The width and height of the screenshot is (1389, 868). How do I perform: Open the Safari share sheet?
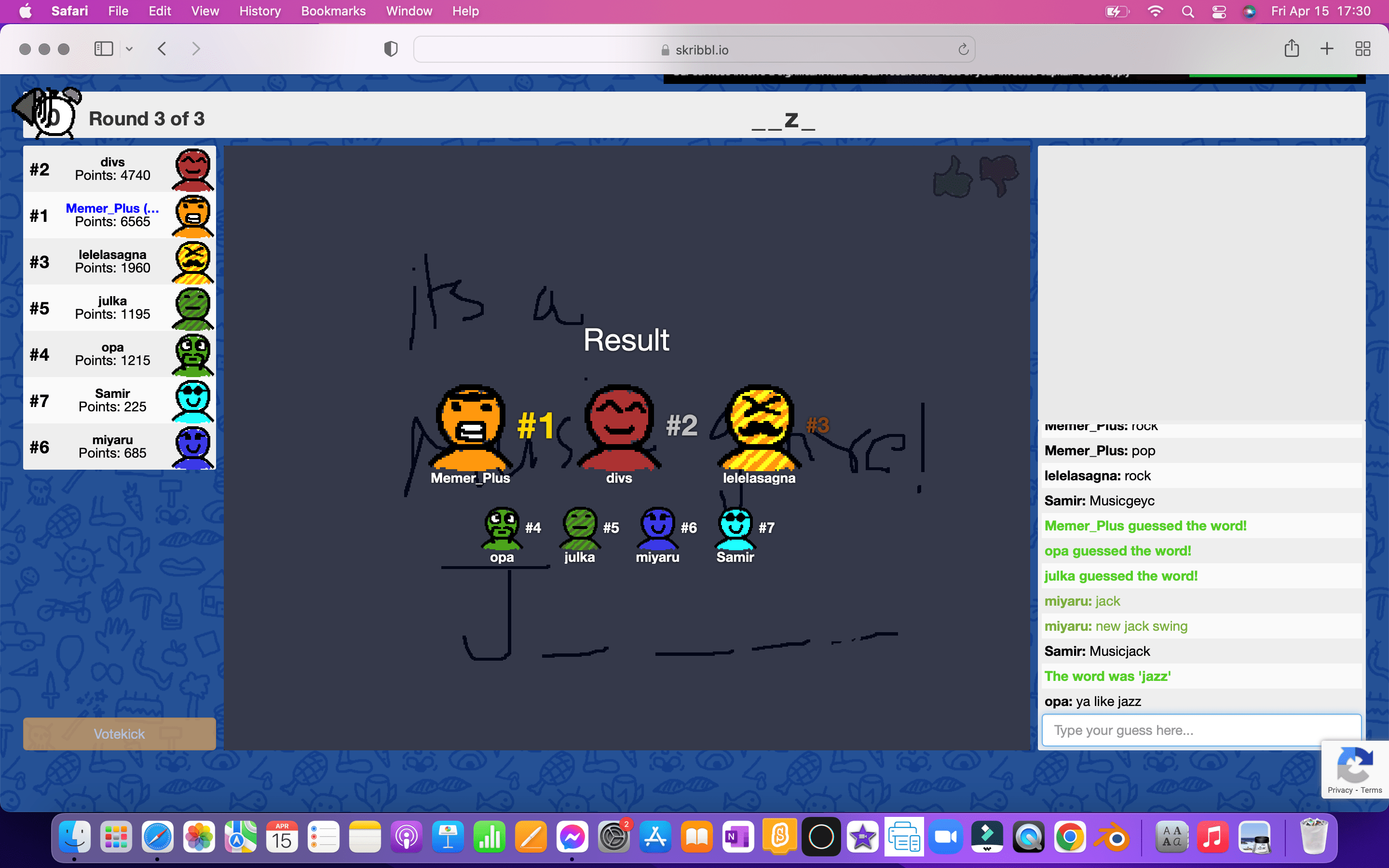1292,49
